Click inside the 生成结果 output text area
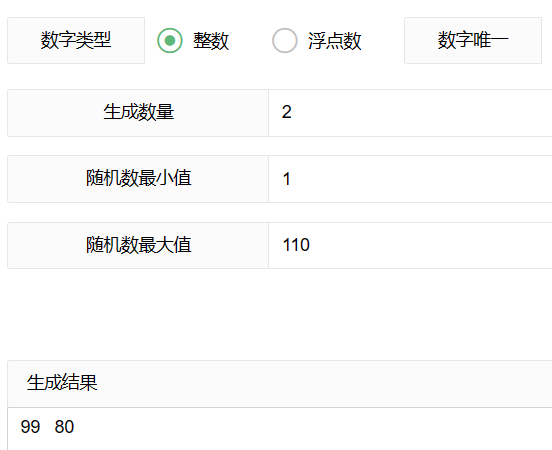The height and width of the screenshot is (450, 552). pos(280,429)
